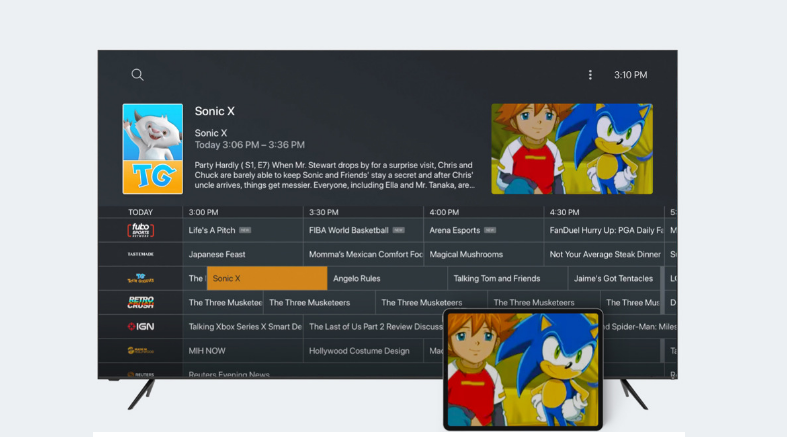The image size is (787, 437).
Task: Select the highlighted Sonic X program
Action: click(266, 279)
